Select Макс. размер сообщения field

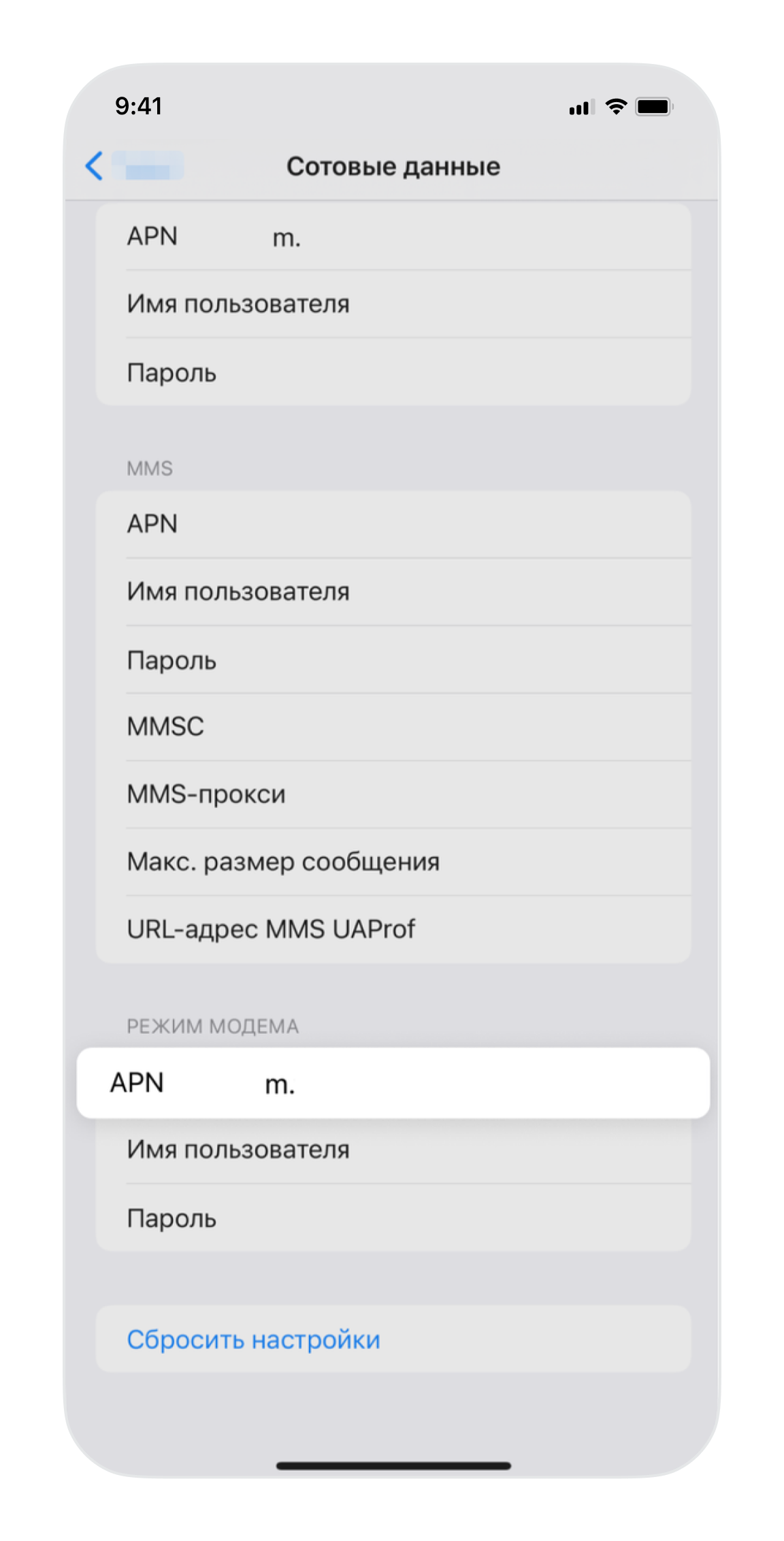tap(393, 861)
